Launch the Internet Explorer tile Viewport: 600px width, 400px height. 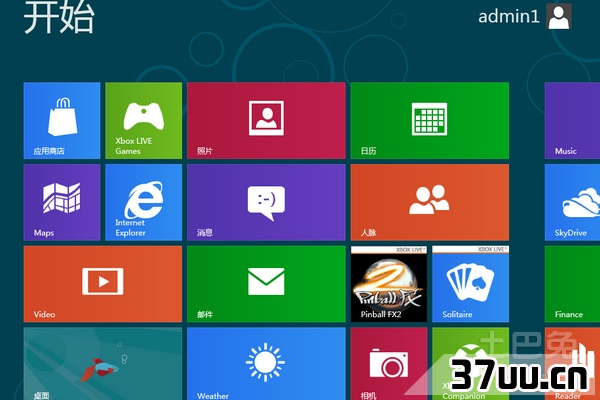point(143,202)
